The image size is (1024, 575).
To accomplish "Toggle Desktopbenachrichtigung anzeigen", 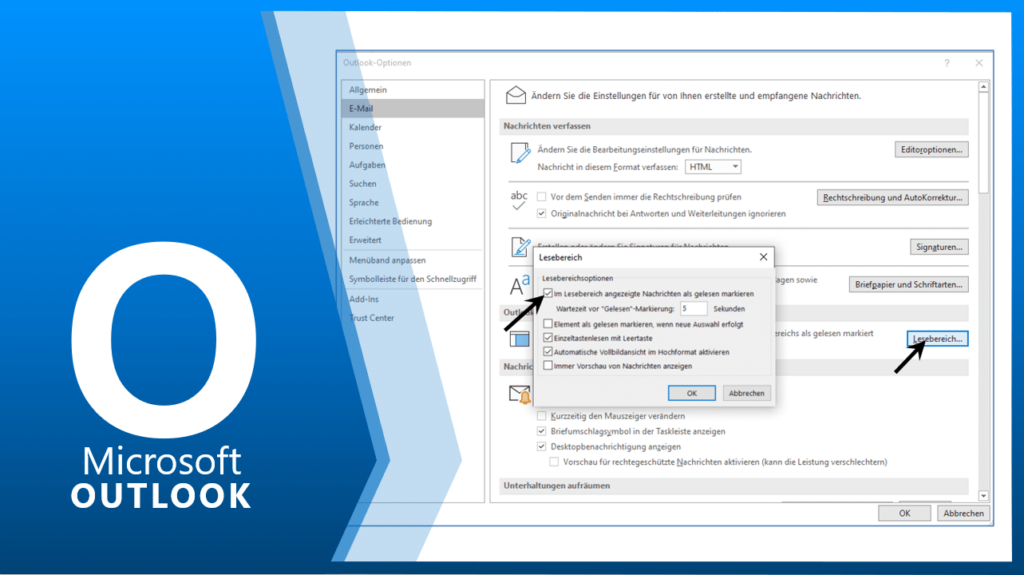I will (541, 447).
